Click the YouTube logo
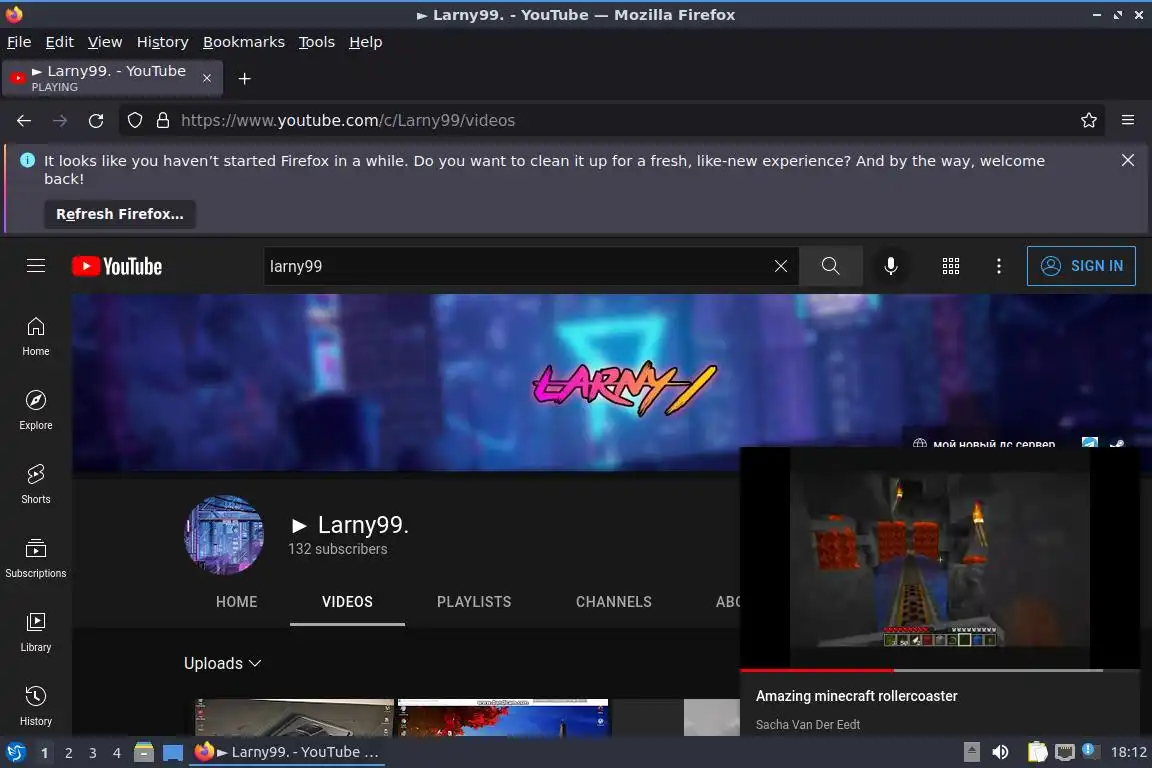The width and height of the screenshot is (1152, 768). tap(117, 266)
